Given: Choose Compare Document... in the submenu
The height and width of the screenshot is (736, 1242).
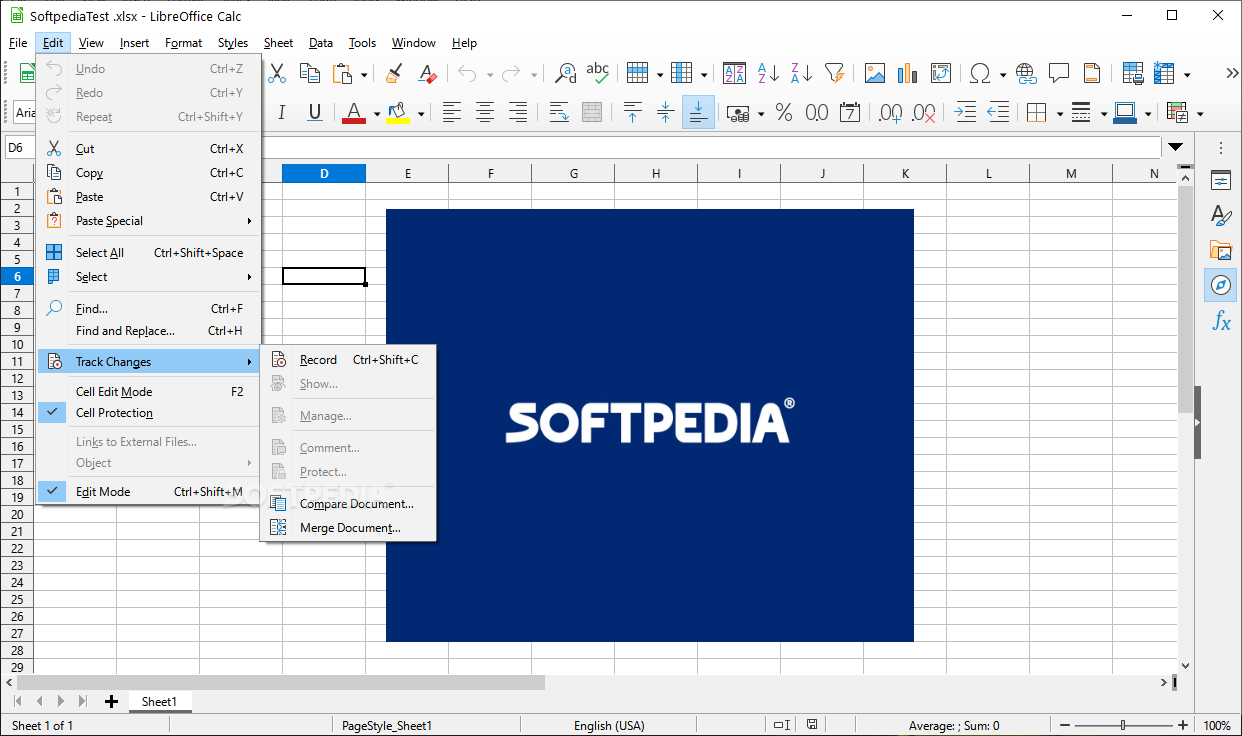Looking at the screenshot, I should coord(348,504).
